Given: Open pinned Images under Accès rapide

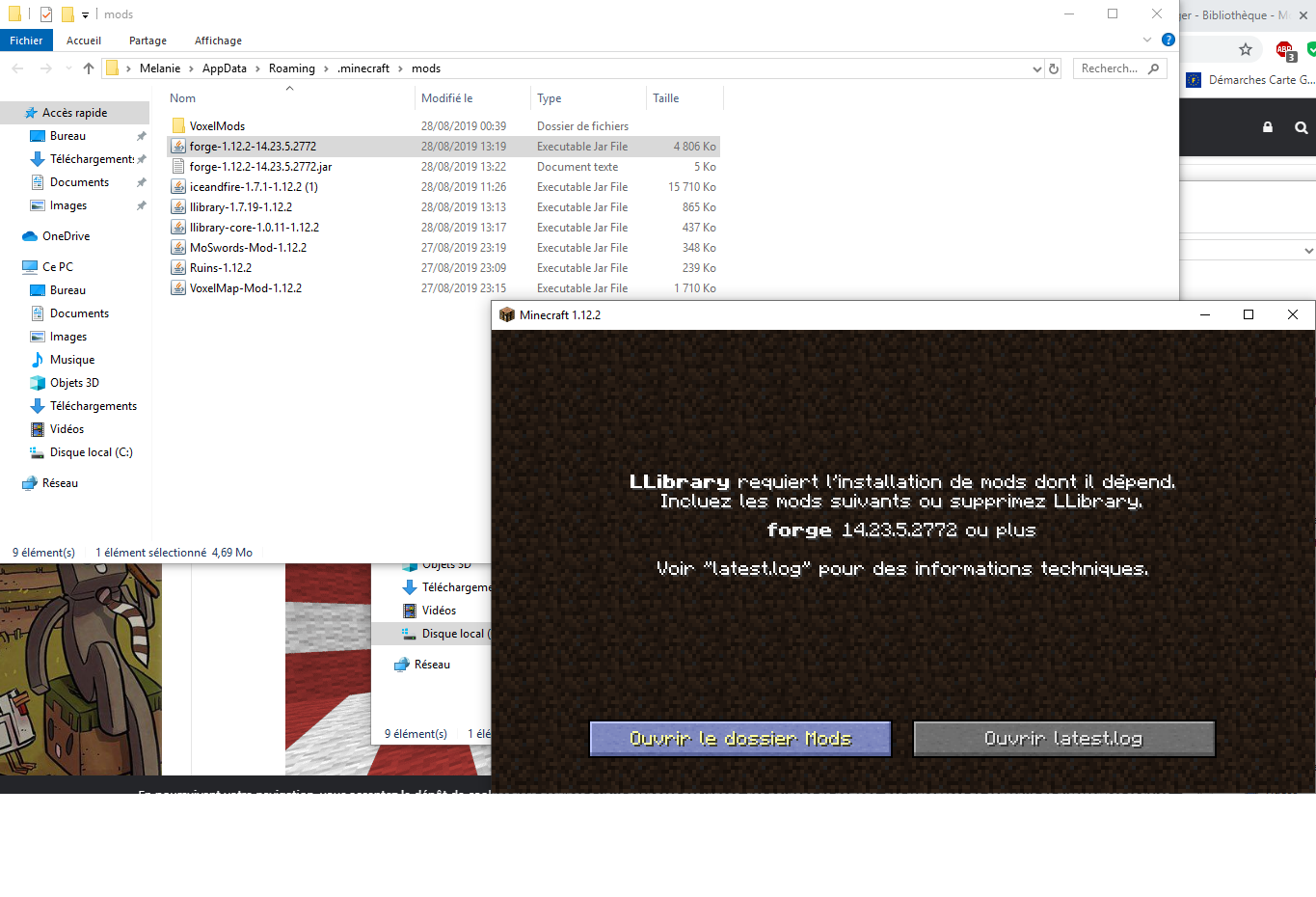Looking at the screenshot, I should [x=68, y=205].
